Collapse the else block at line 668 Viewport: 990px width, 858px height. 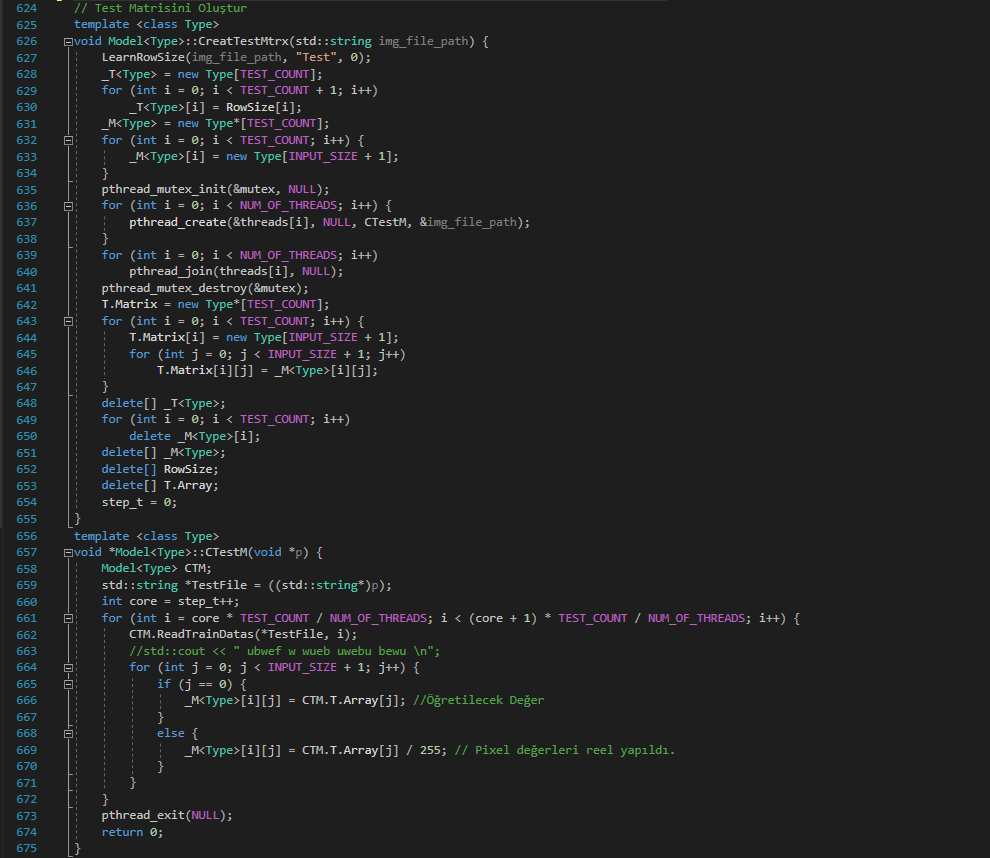(68, 733)
